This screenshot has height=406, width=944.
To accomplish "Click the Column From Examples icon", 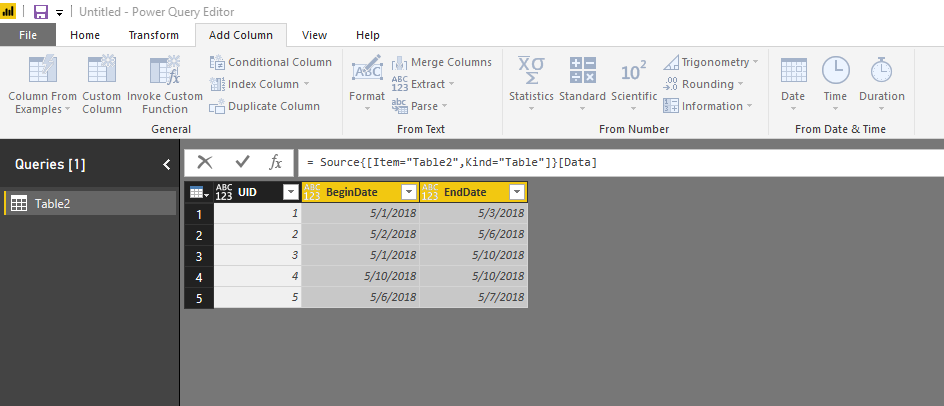I will [43, 69].
